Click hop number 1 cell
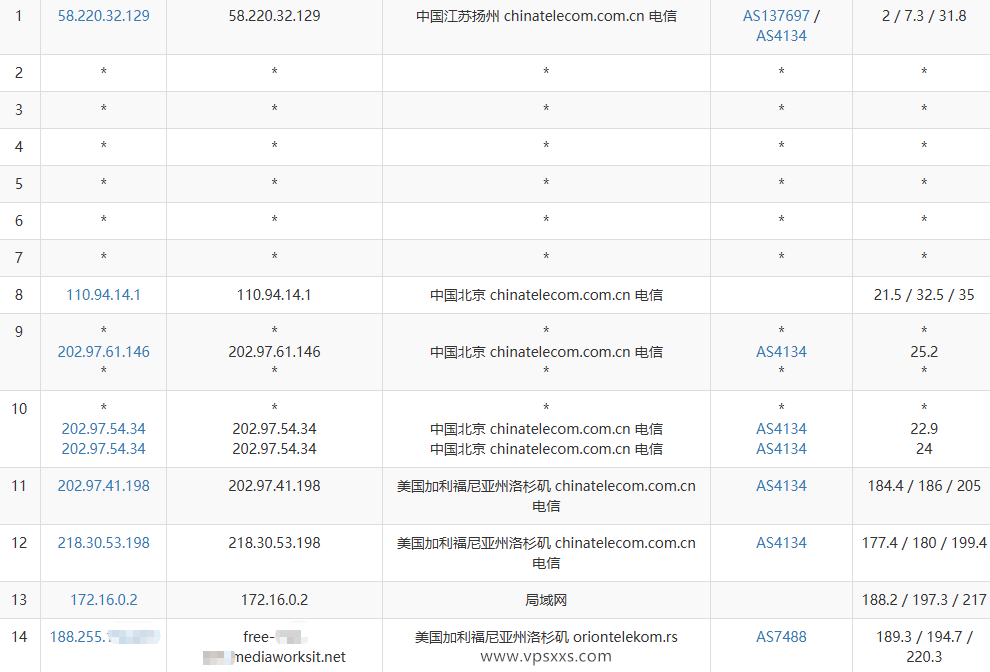Screen dimensions: 990x672 tap(20, 27)
